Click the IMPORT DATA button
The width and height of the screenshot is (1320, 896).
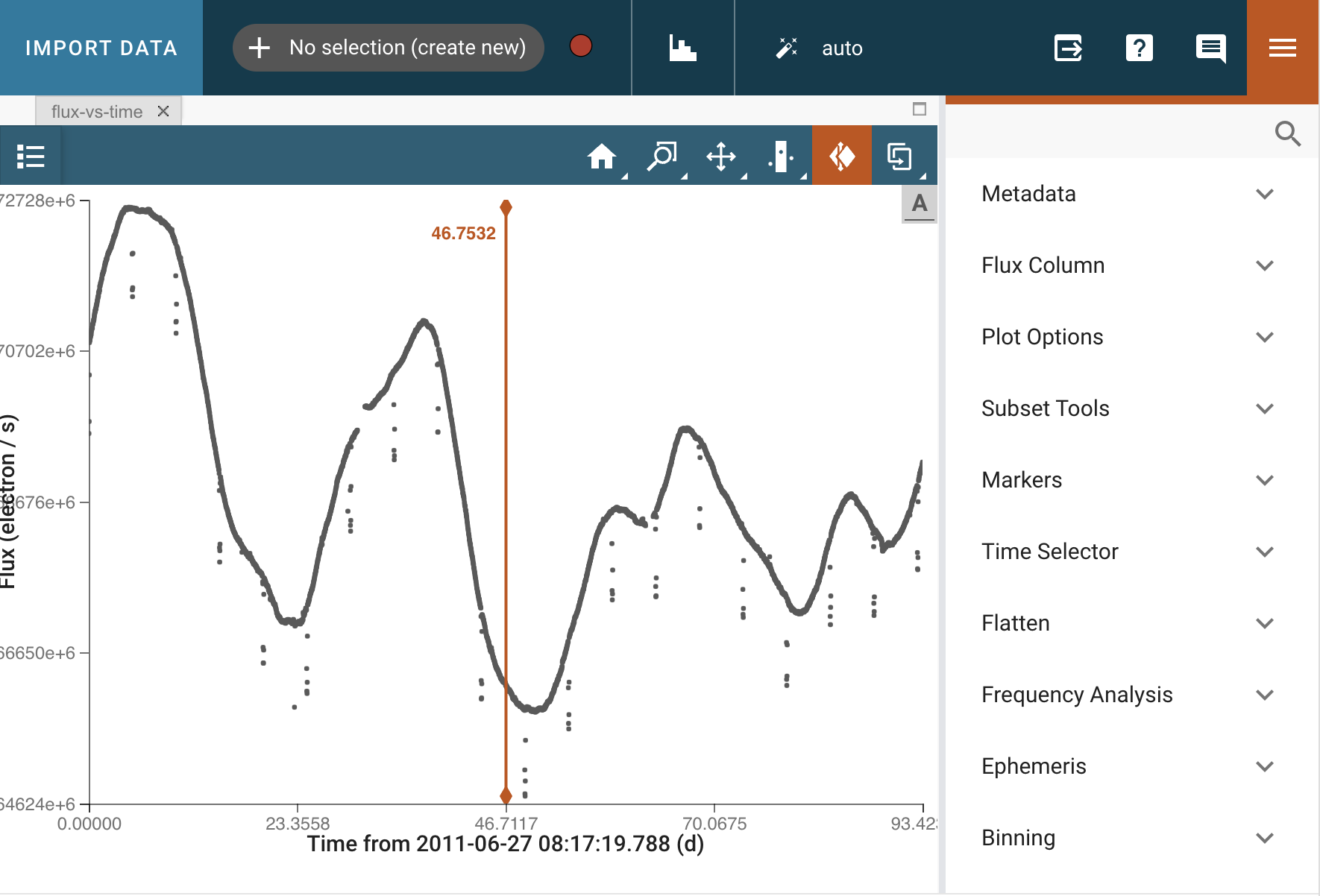click(101, 48)
